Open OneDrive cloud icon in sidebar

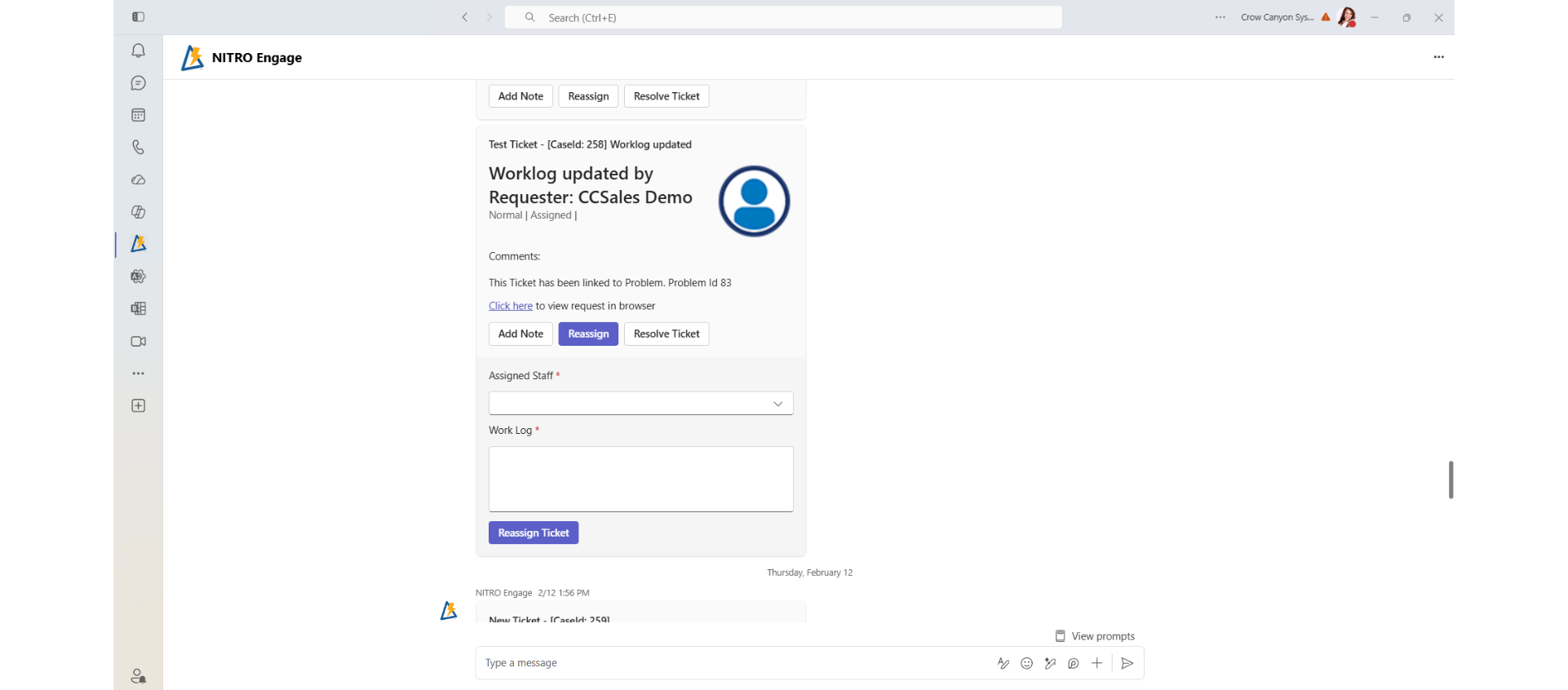139,179
